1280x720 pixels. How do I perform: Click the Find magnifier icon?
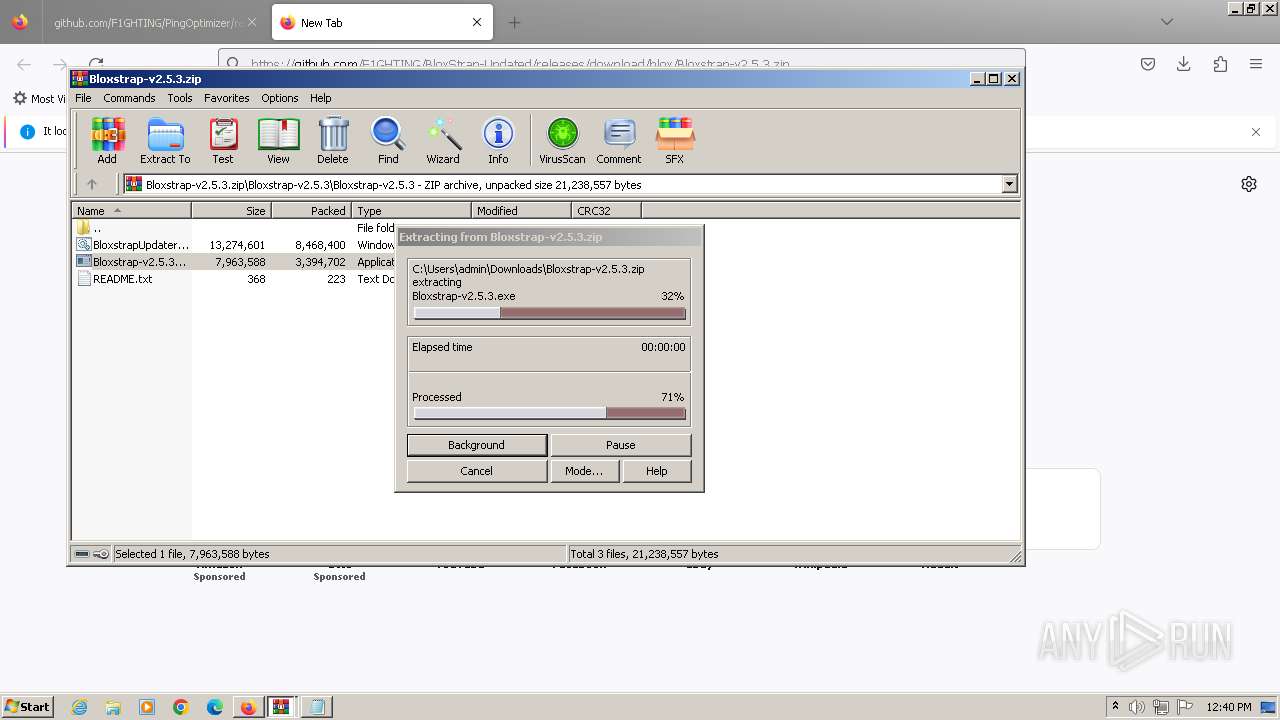coord(388,140)
